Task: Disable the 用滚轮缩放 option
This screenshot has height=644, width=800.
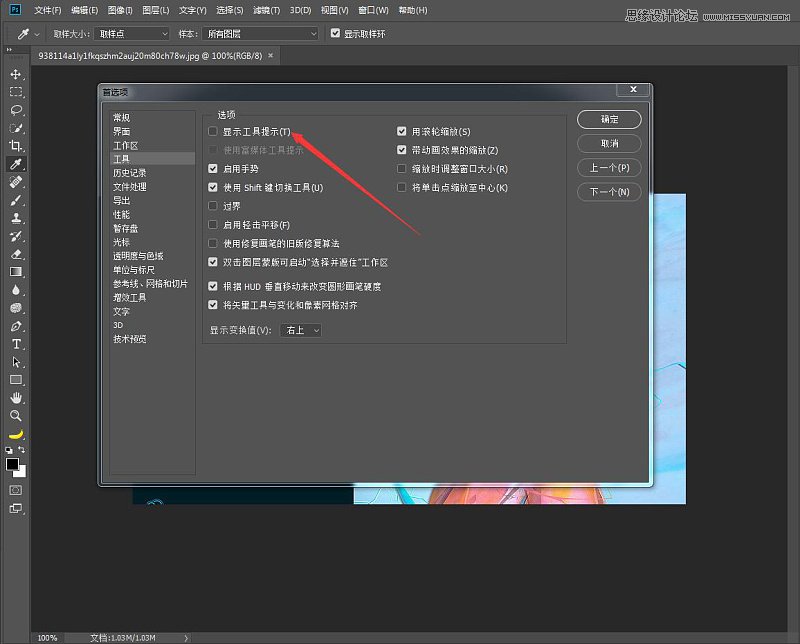Action: (x=402, y=131)
